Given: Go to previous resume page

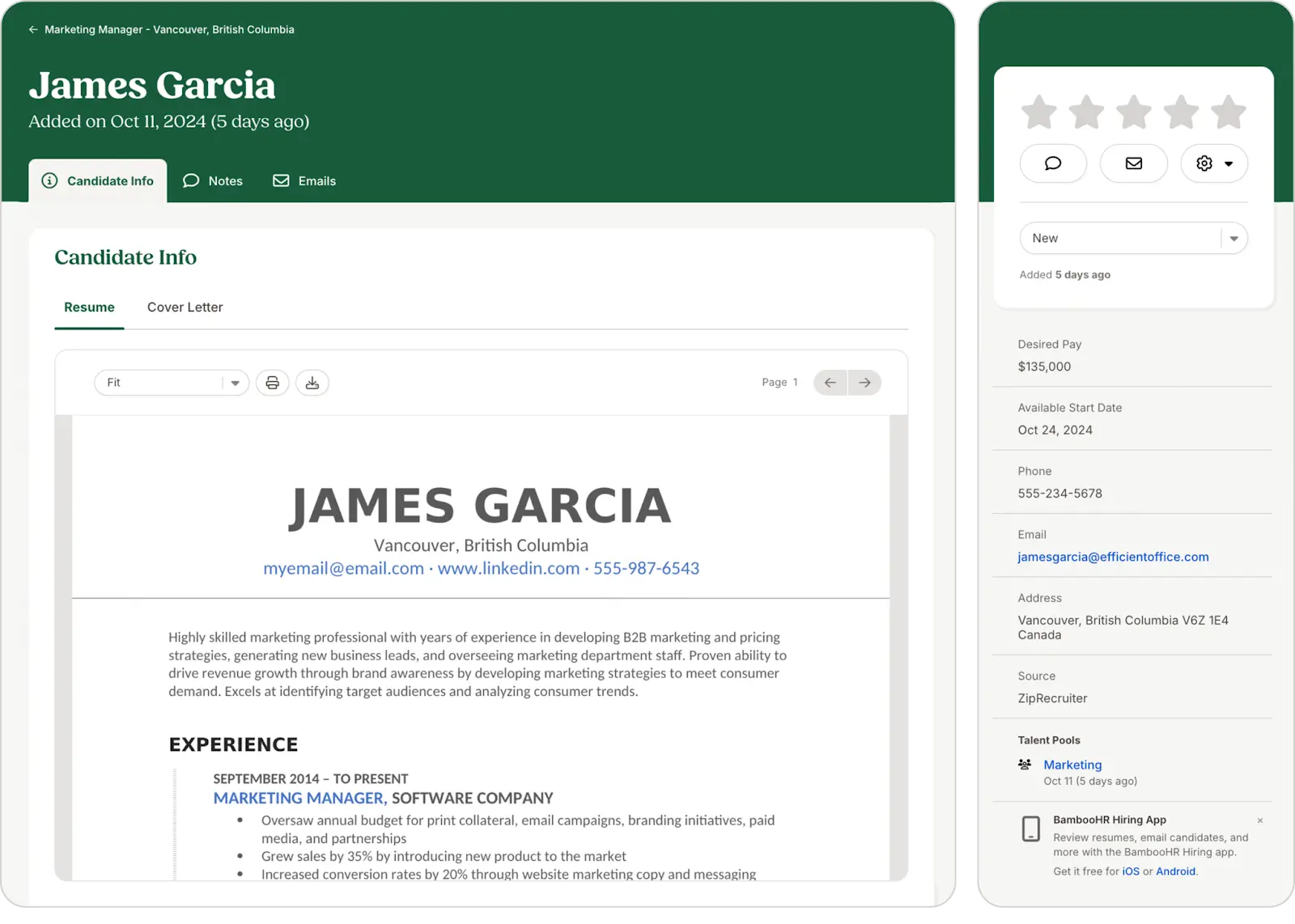Looking at the screenshot, I should (830, 383).
